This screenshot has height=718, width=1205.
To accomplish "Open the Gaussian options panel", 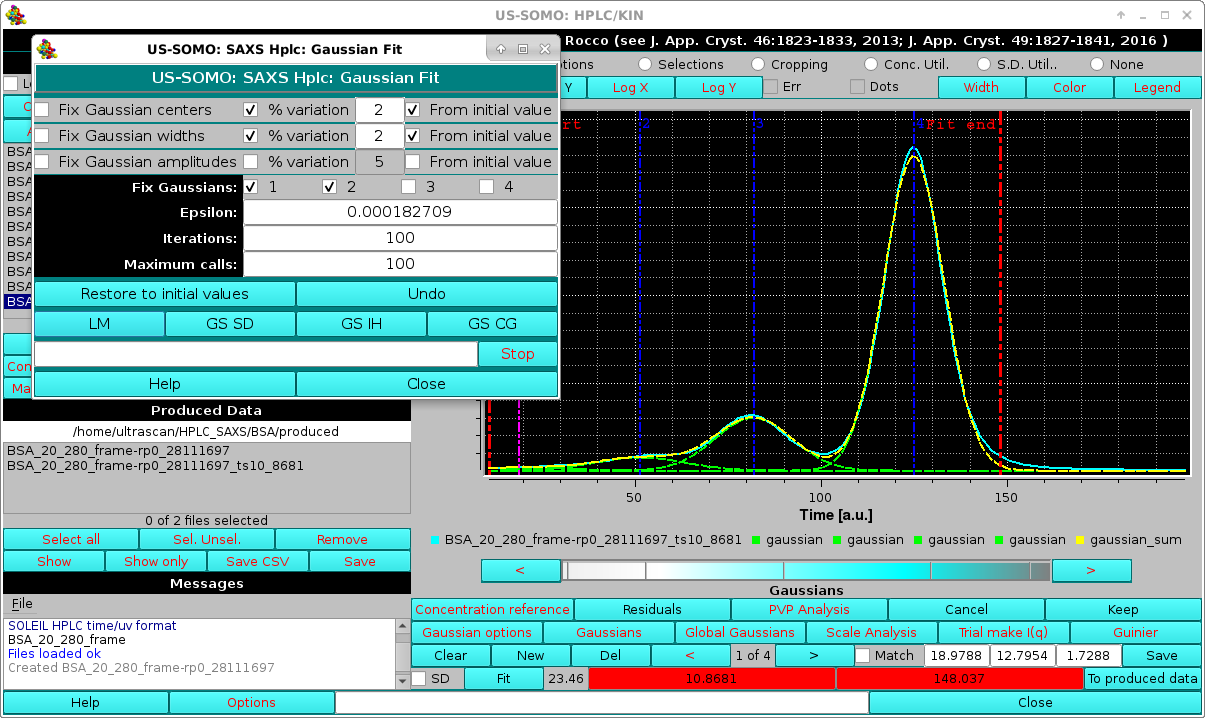I will 476,632.
